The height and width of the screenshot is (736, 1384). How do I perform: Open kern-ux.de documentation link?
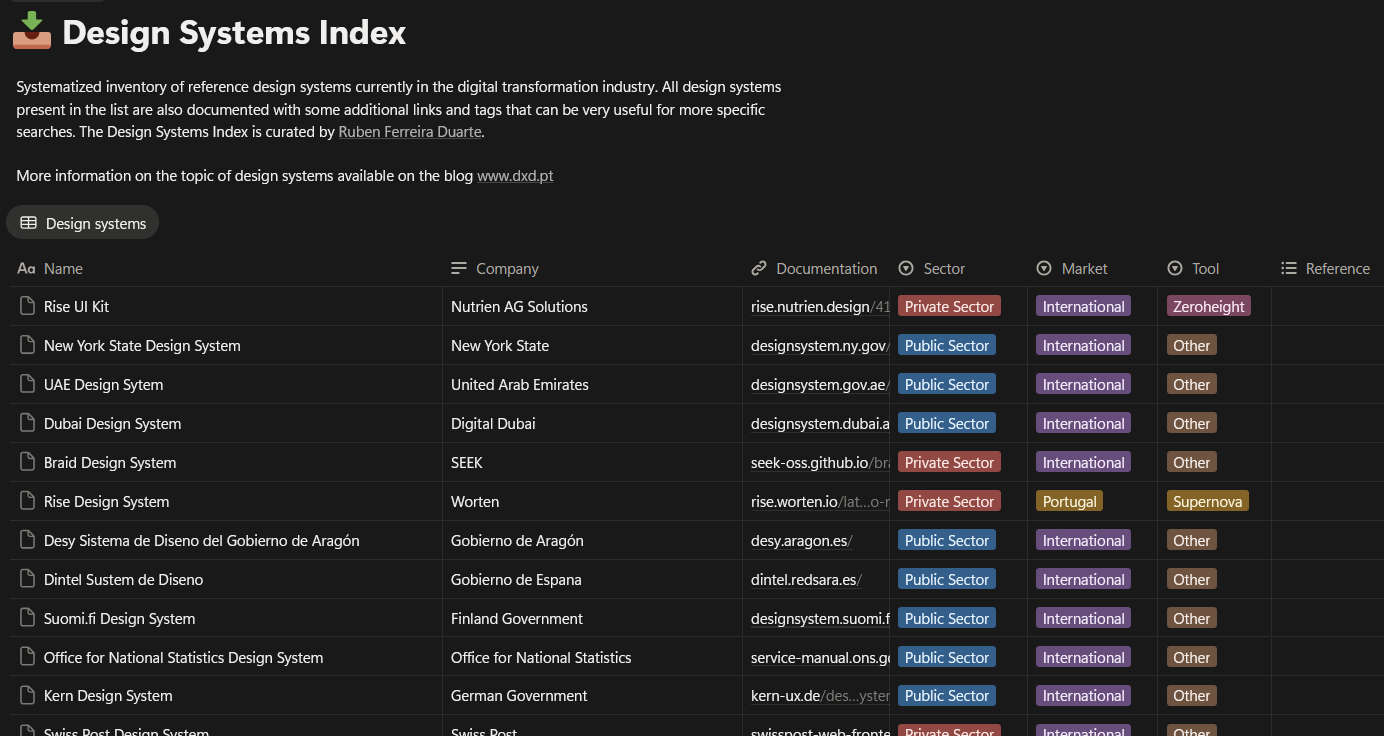point(820,695)
